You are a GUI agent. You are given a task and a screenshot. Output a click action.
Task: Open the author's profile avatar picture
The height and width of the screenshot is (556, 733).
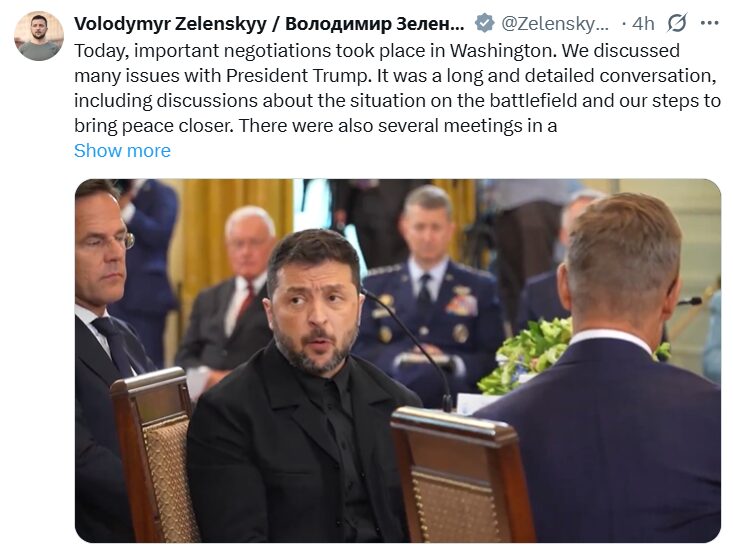(x=39, y=36)
